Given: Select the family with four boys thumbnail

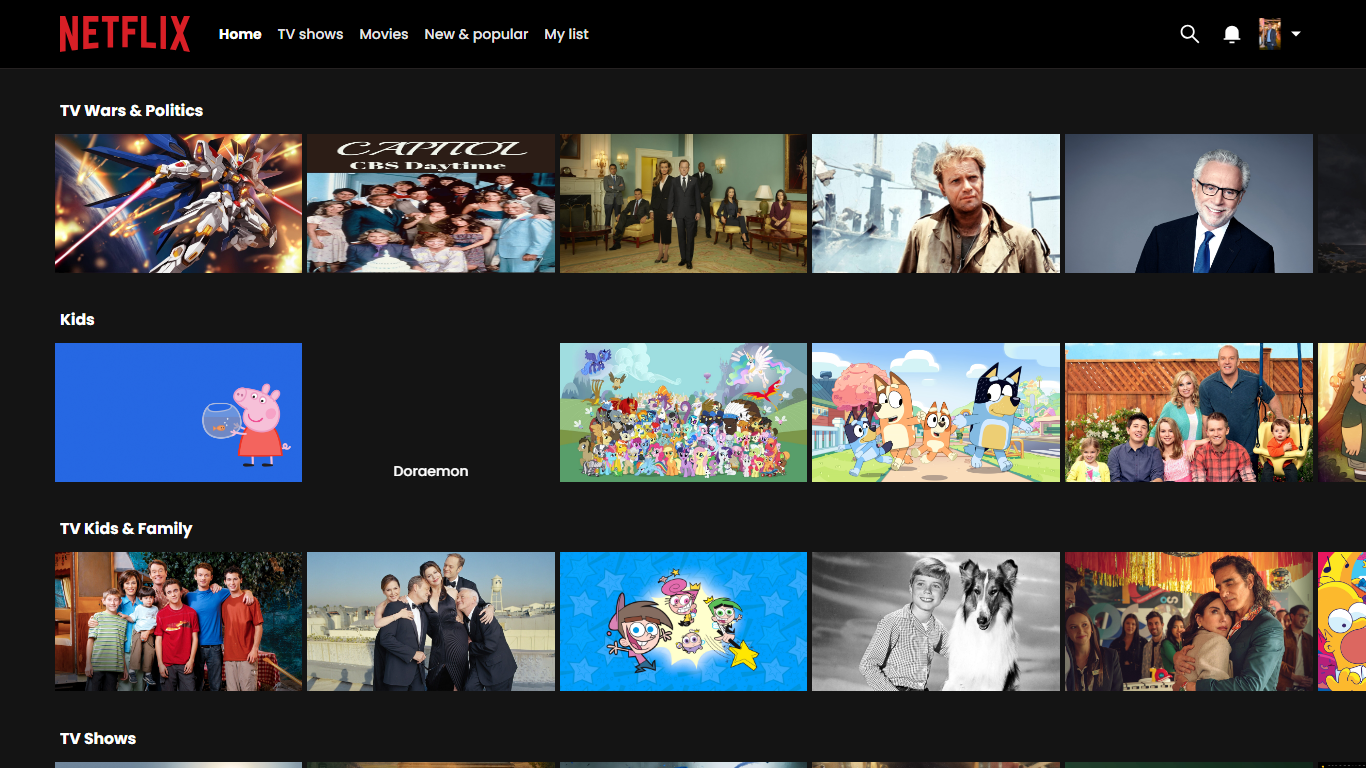Looking at the screenshot, I should pyautogui.click(x=178, y=621).
